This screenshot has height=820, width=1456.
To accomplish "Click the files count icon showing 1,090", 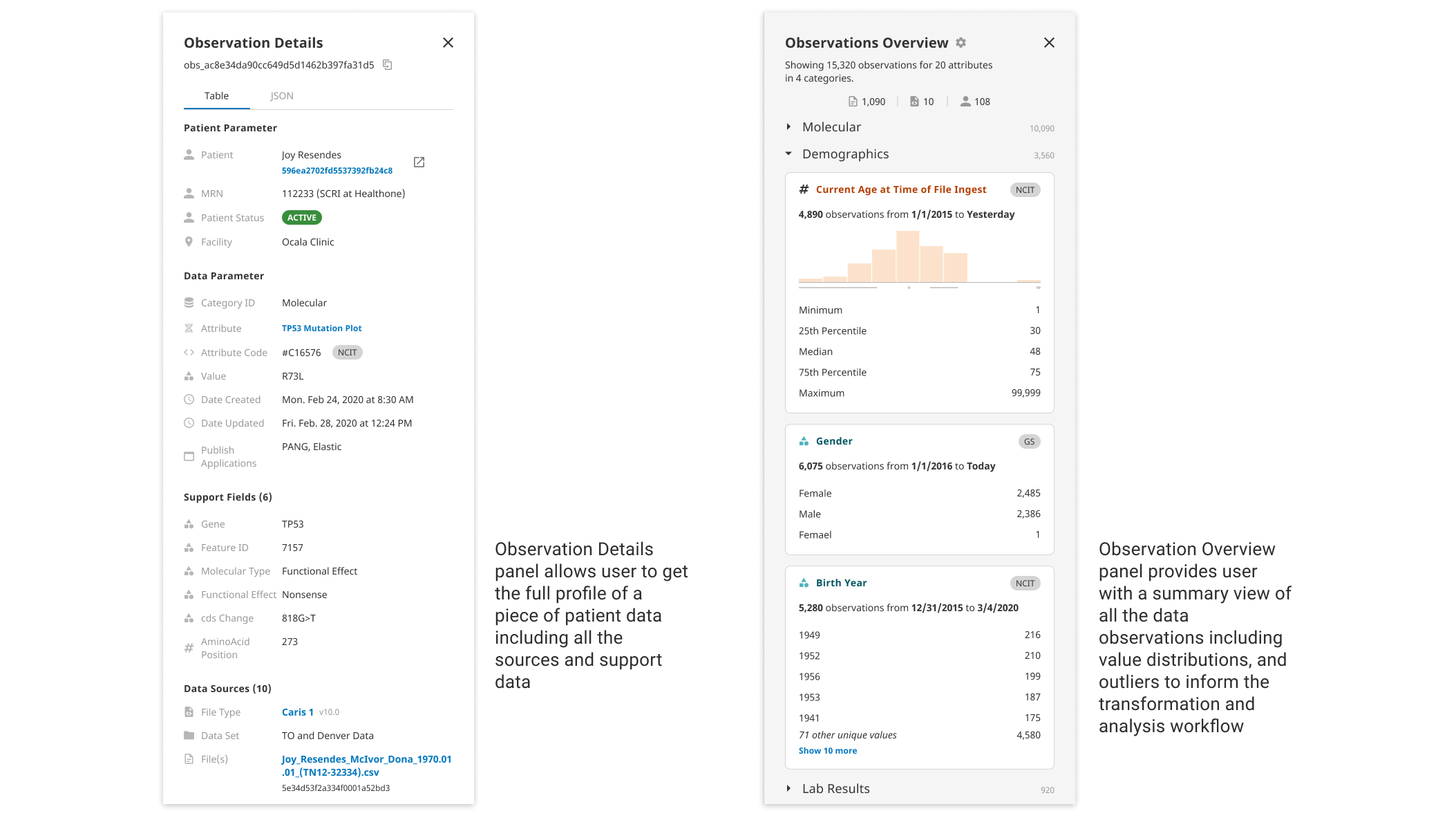I will 853,102.
